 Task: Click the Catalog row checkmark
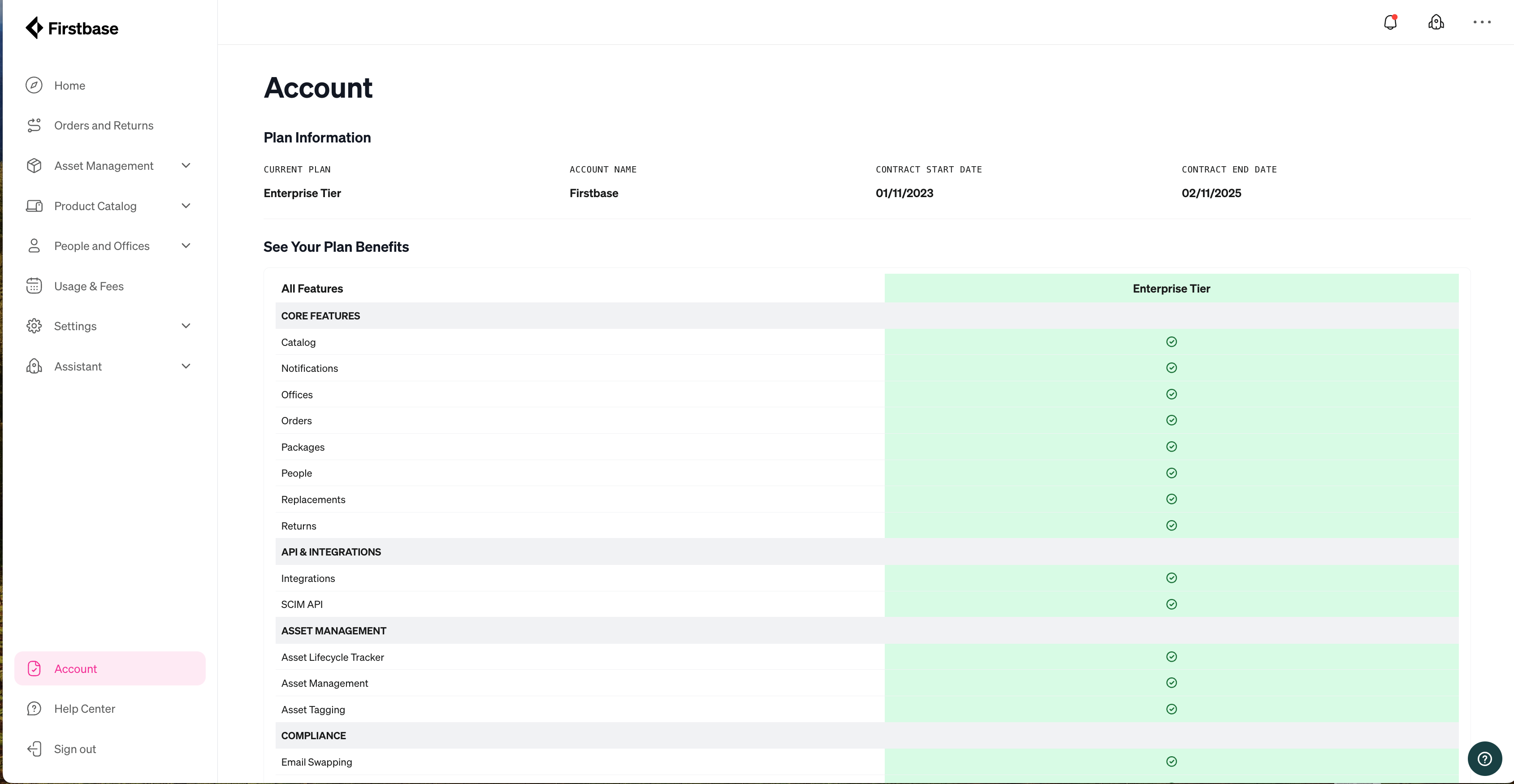[1171, 342]
